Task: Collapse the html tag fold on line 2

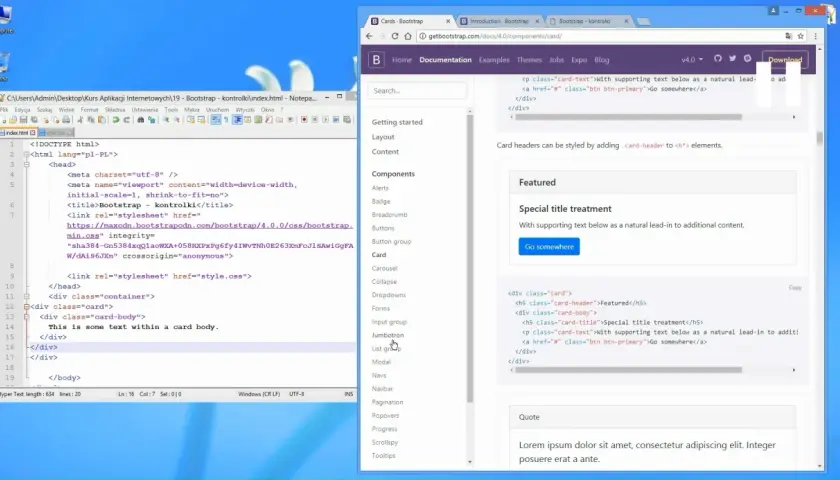Action: tap(26, 154)
